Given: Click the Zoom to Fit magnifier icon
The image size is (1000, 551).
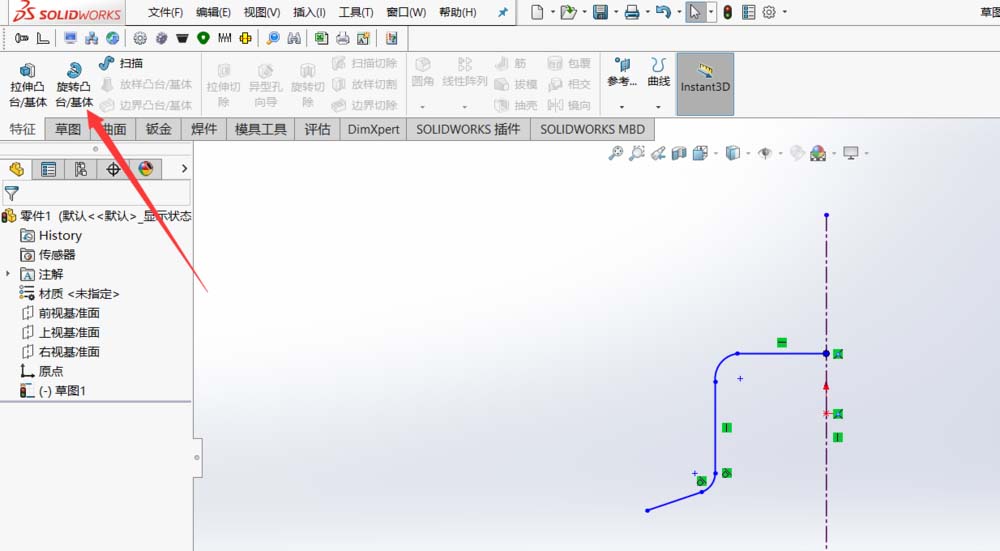Looking at the screenshot, I should pyautogui.click(x=615, y=153).
